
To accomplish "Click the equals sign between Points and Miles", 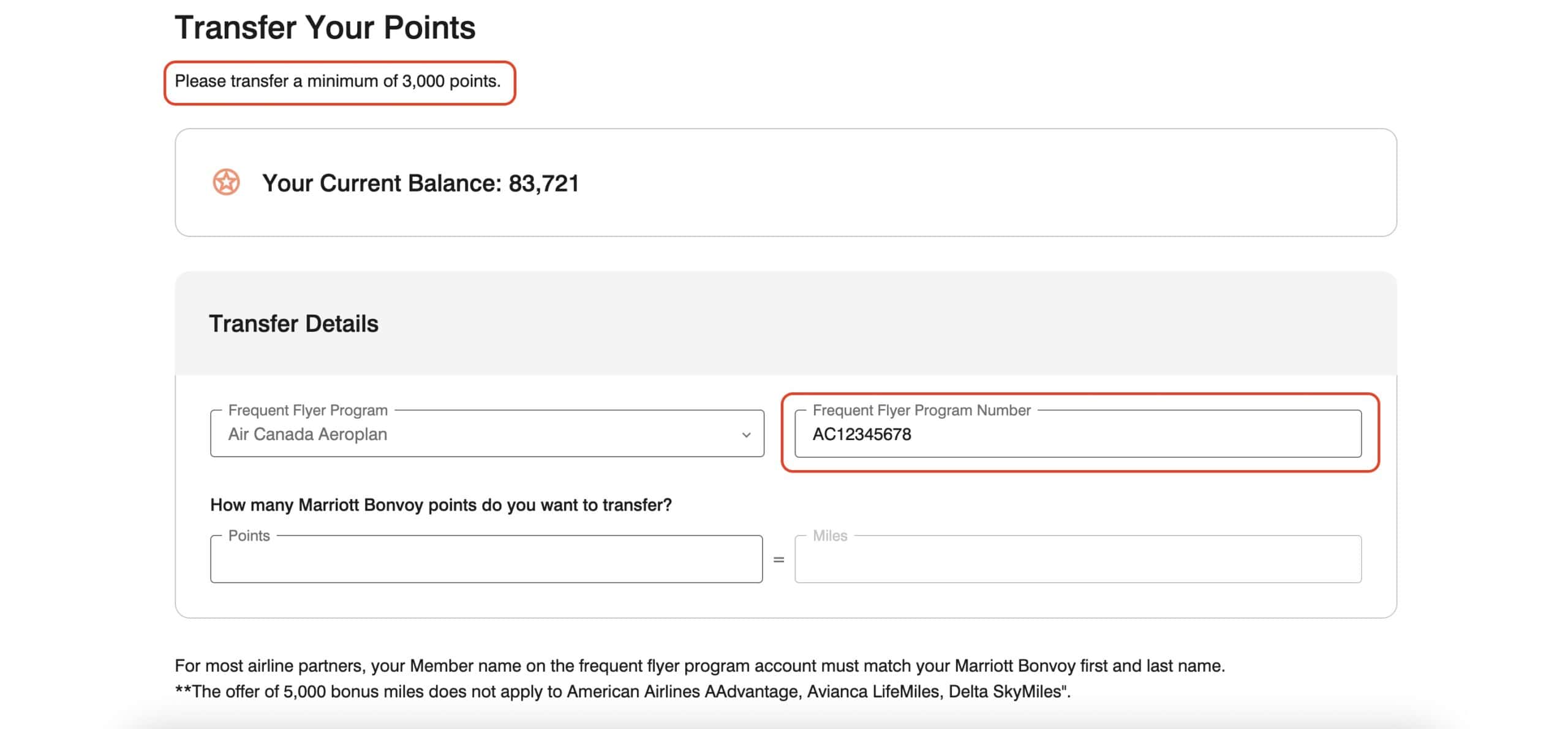I will coord(778,560).
